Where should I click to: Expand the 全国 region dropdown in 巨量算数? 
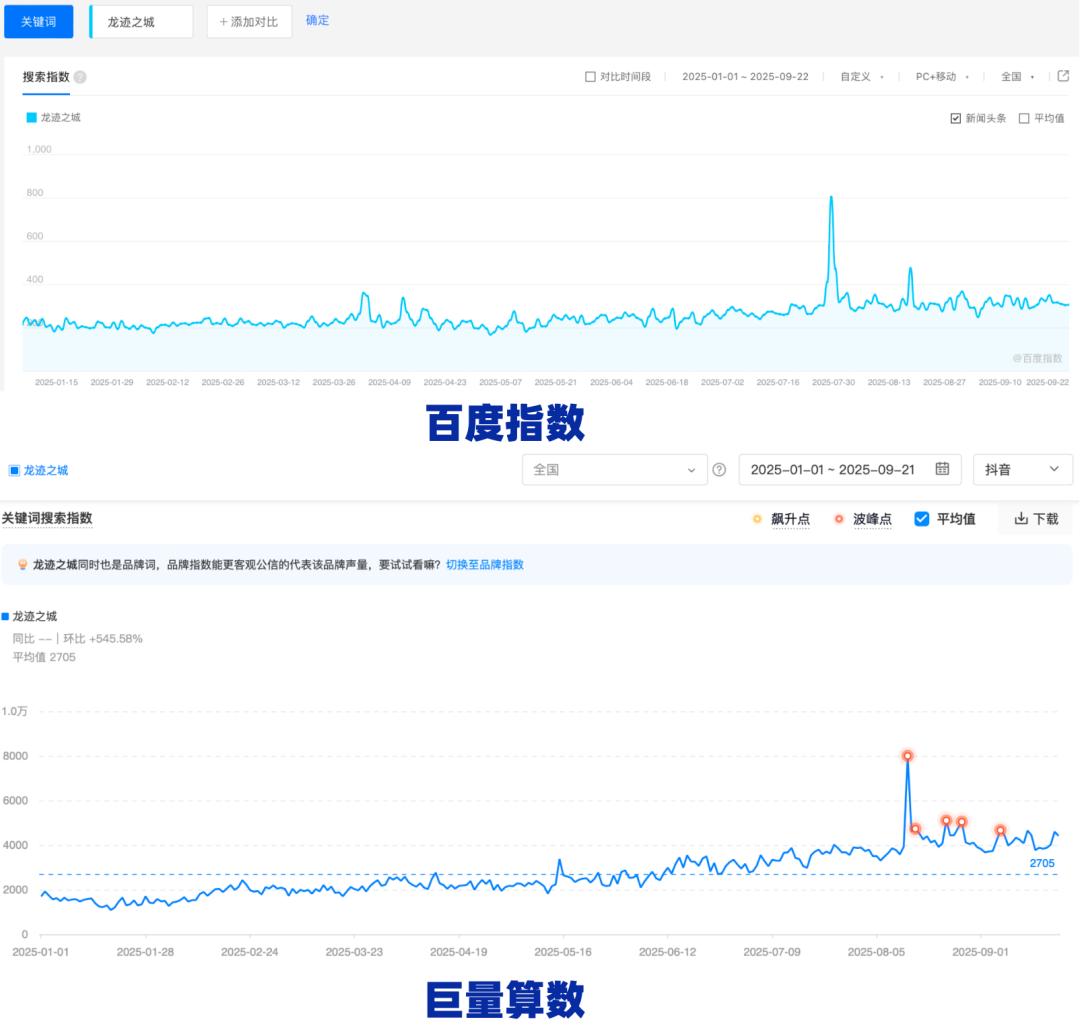click(x=614, y=469)
